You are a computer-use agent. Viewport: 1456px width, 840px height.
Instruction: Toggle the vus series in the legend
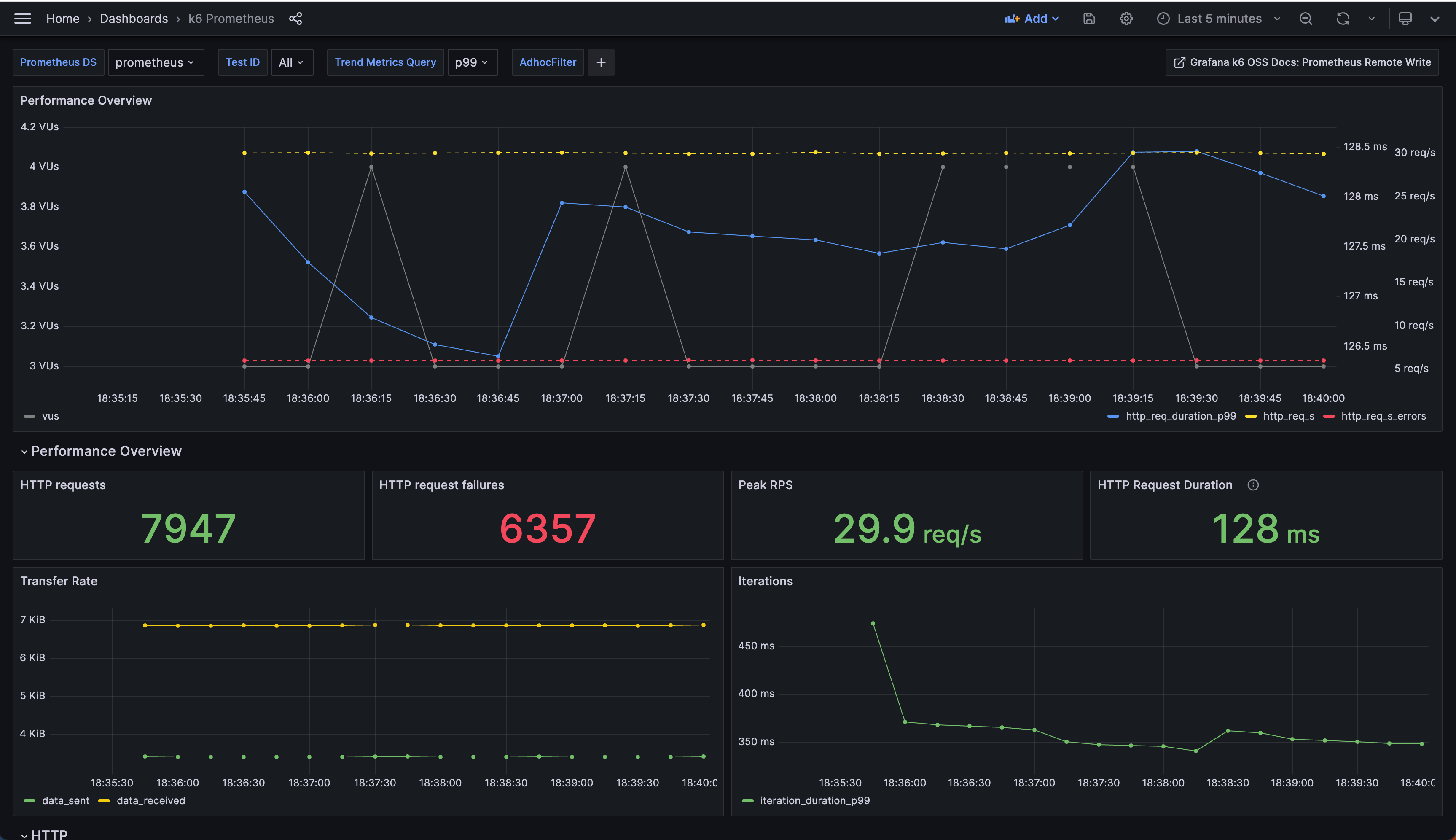click(50, 415)
